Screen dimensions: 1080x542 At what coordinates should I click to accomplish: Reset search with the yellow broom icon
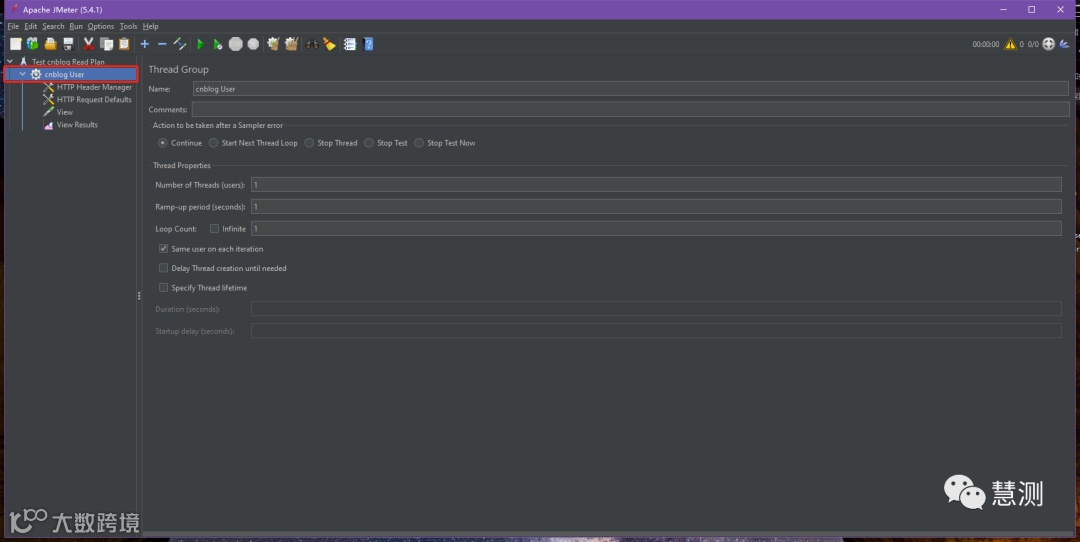point(329,44)
